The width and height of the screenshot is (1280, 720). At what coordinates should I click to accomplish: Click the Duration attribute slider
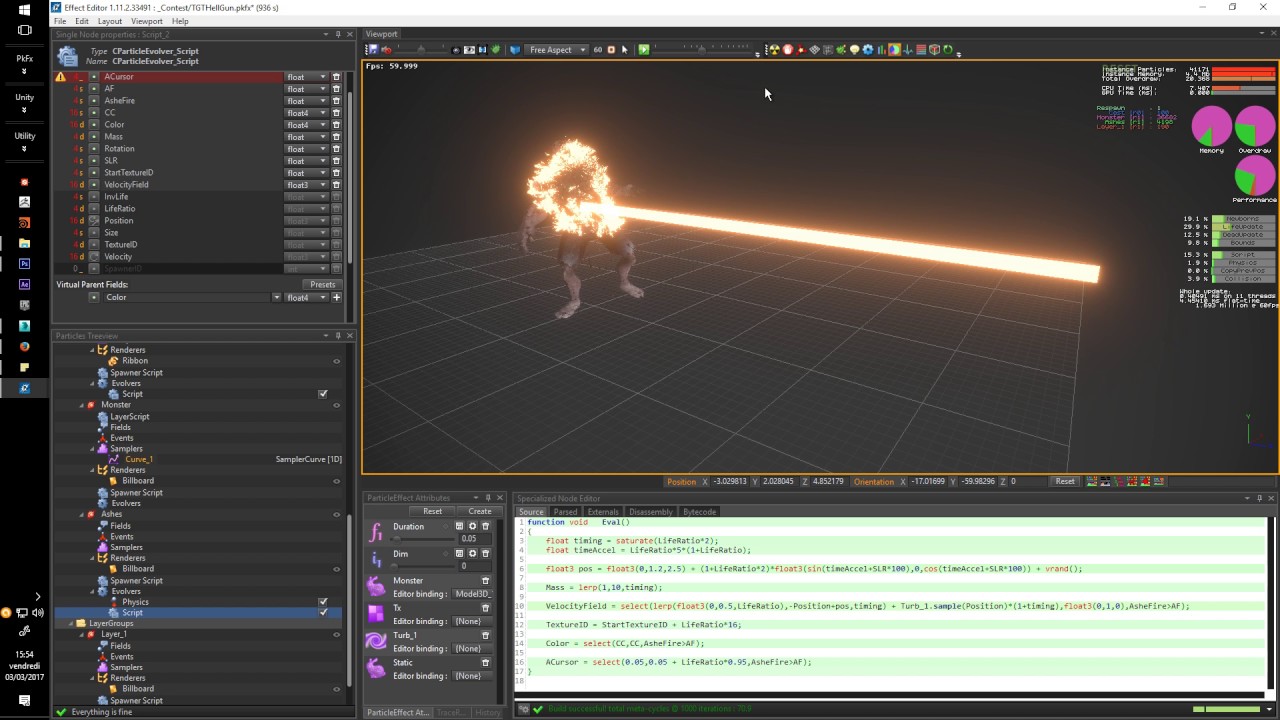click(x=422, y=539)
